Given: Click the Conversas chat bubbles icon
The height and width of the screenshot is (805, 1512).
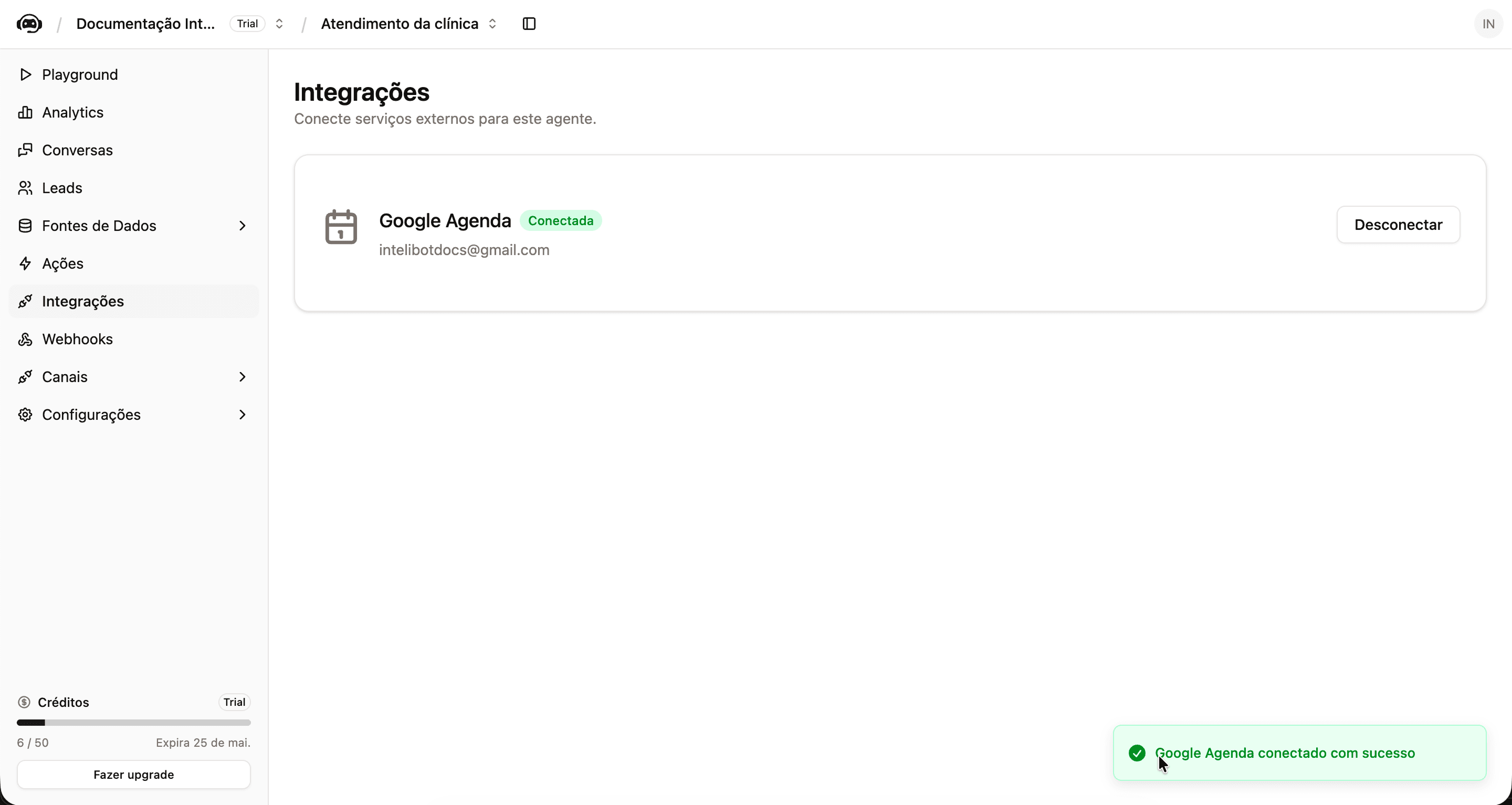Looking at the screenshot, I should click(25, 150).
